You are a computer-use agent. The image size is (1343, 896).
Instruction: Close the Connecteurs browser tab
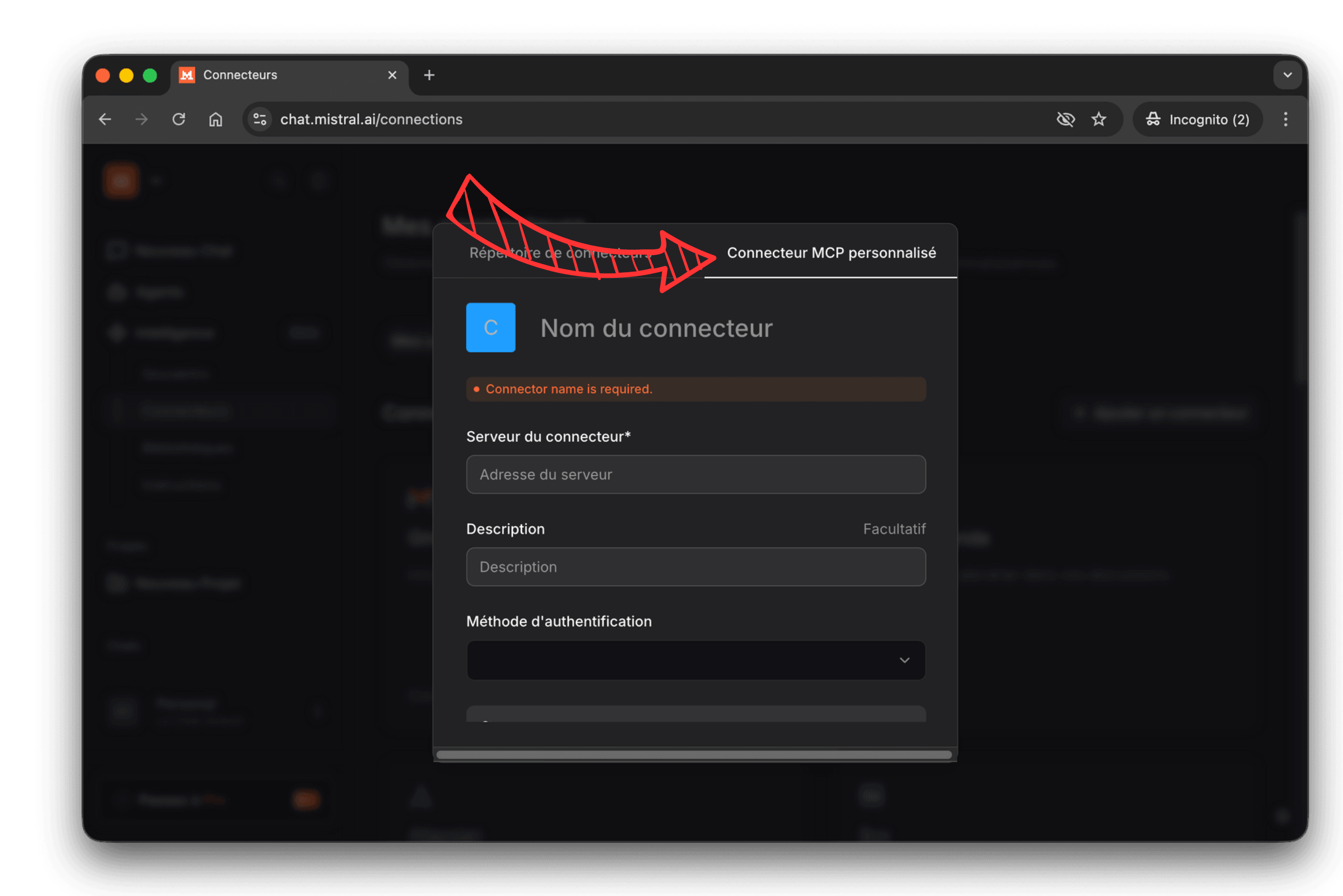[392, 75]
